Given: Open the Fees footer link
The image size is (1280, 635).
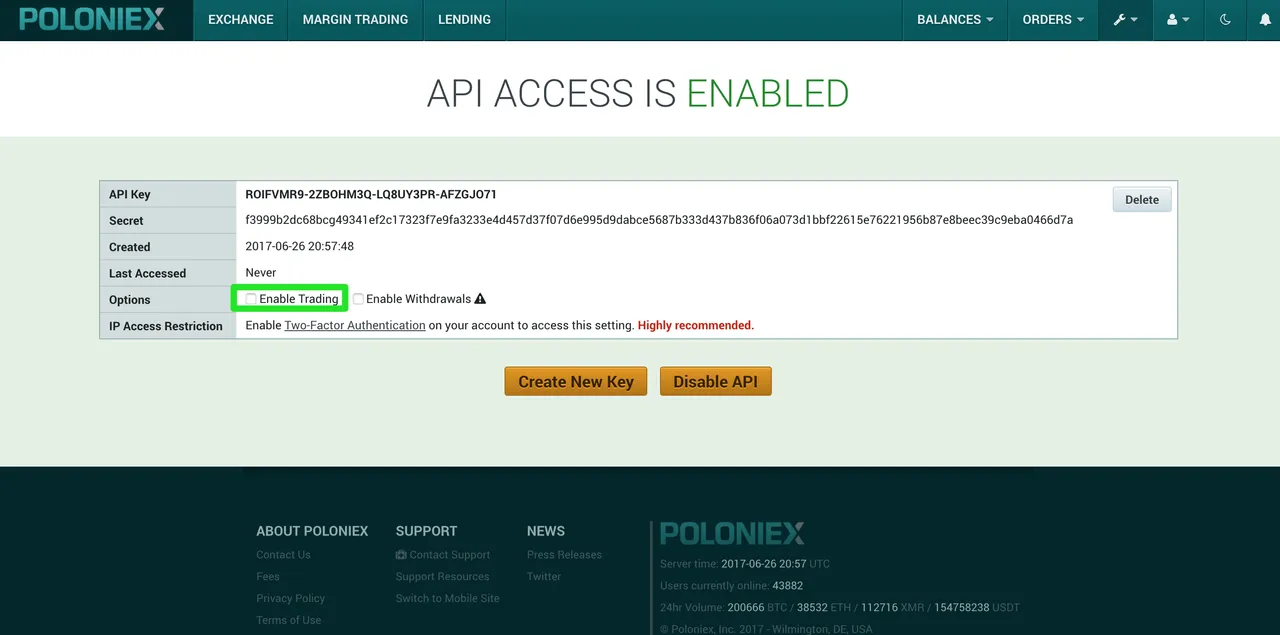Looking at the screenshot, I should [267, 577].
